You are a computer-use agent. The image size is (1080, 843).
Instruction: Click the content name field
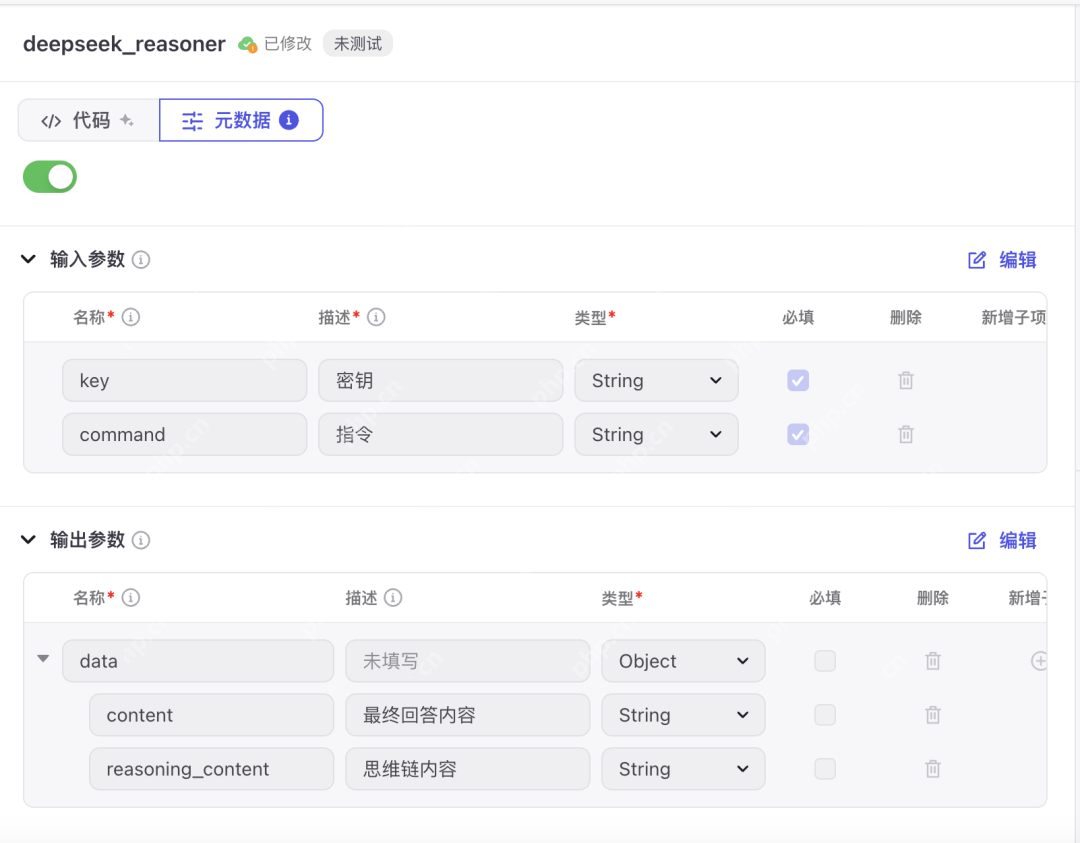(211, 715)
